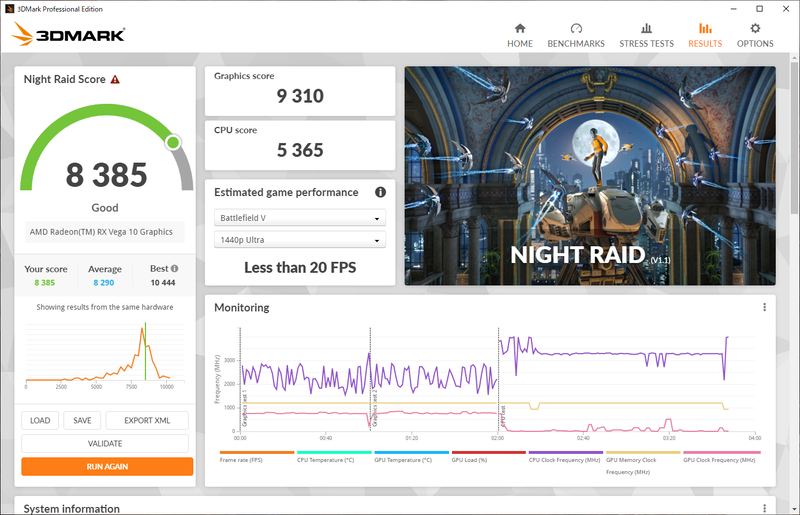Toggle GPU Temperature legend series
The width and height of the screenshot is (800, 515).
411,456
